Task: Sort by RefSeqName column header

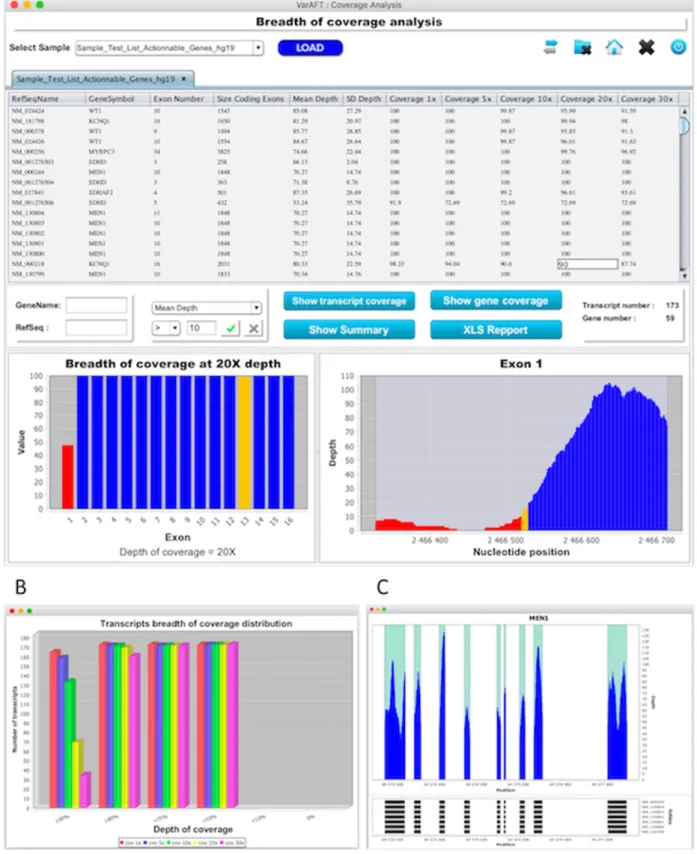Action: pyautogui.click(x=47, y=99)
